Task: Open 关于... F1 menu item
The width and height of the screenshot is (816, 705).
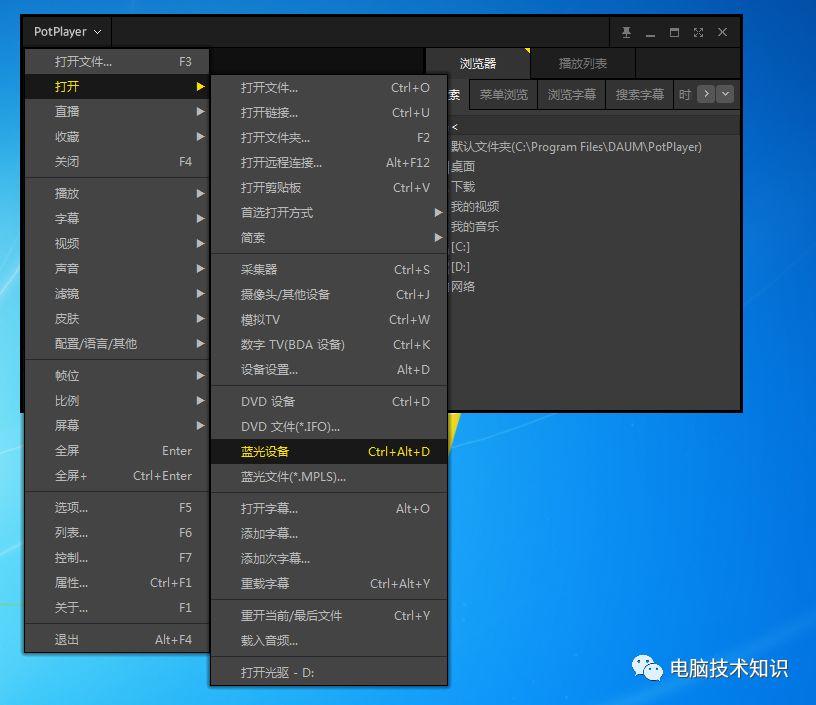Action: coord(117,608)
